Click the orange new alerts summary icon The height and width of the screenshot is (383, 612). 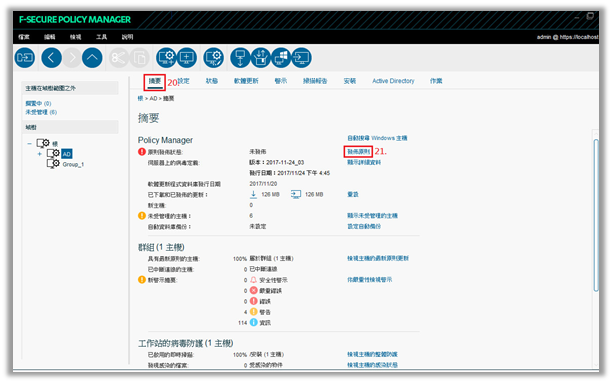tap(142, 280)
